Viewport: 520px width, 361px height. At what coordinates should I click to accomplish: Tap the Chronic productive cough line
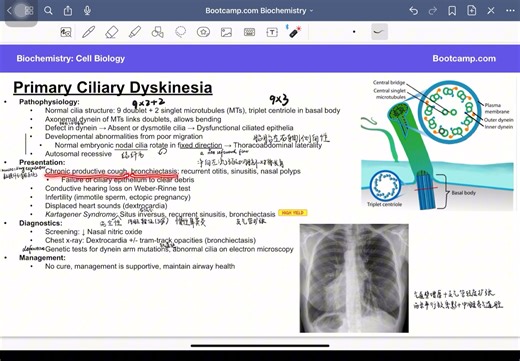[173, 171]
